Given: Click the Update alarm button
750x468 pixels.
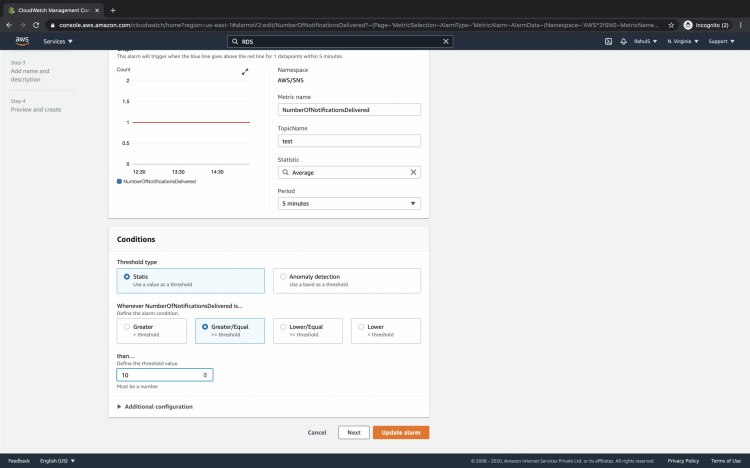Looking at the screenshot, I should [401, 432].
